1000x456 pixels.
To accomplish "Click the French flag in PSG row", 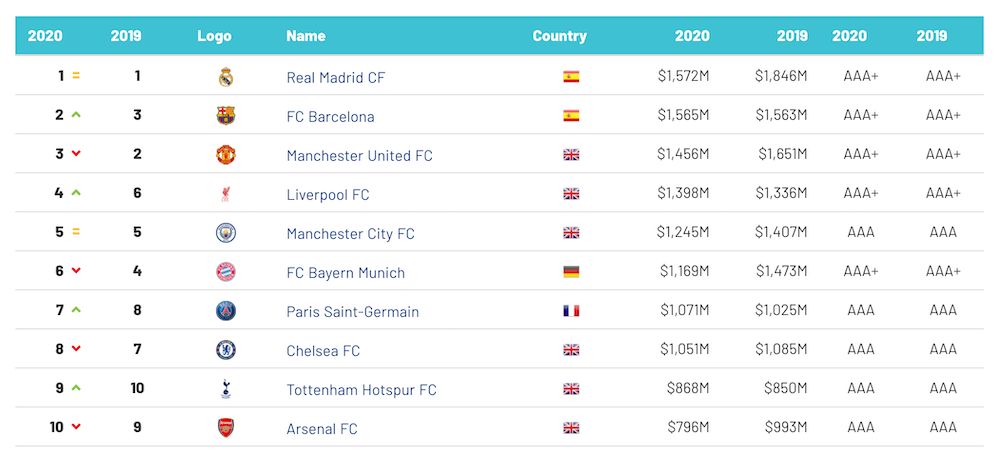I will pos(571,311).
